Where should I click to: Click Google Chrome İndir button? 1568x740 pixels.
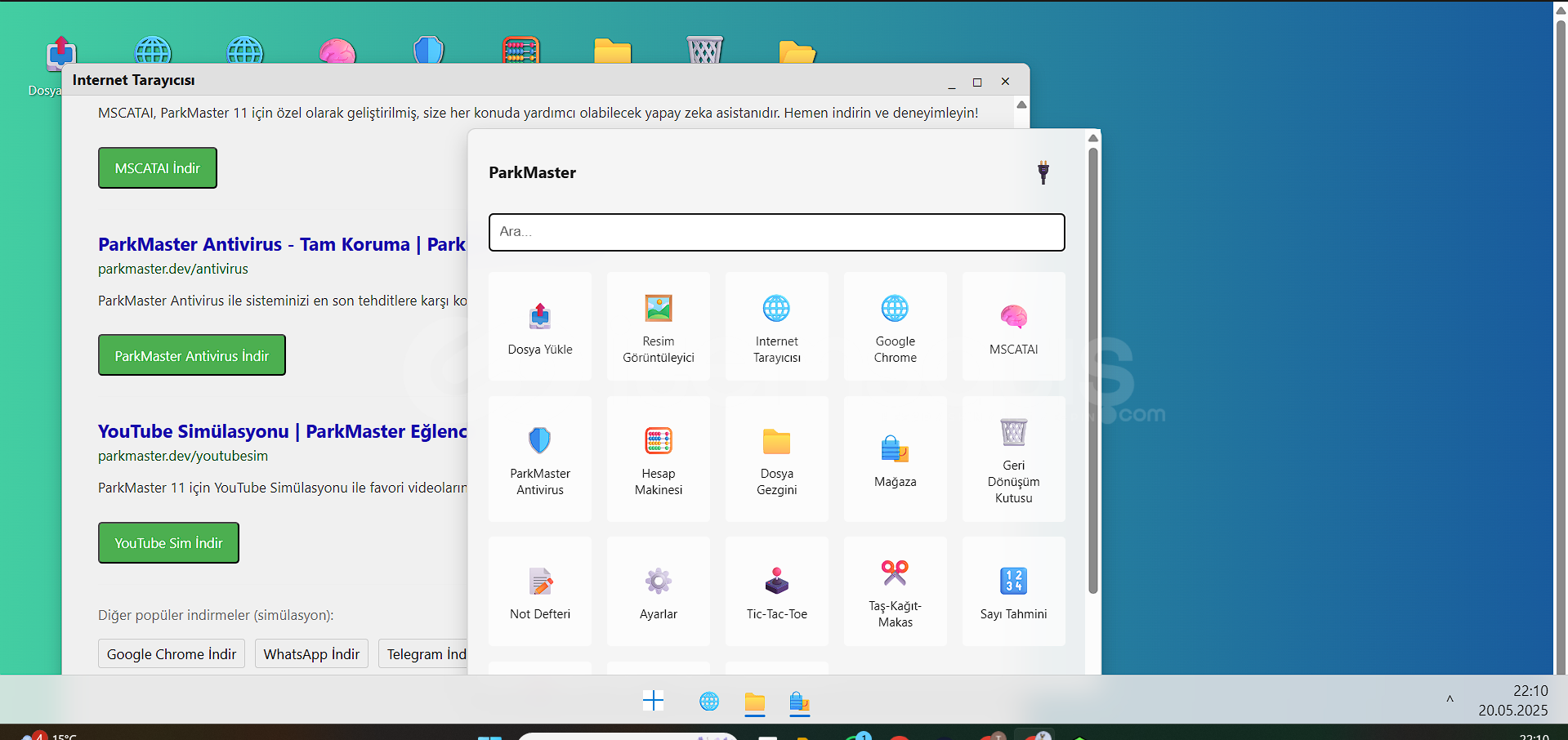[172, 654]
